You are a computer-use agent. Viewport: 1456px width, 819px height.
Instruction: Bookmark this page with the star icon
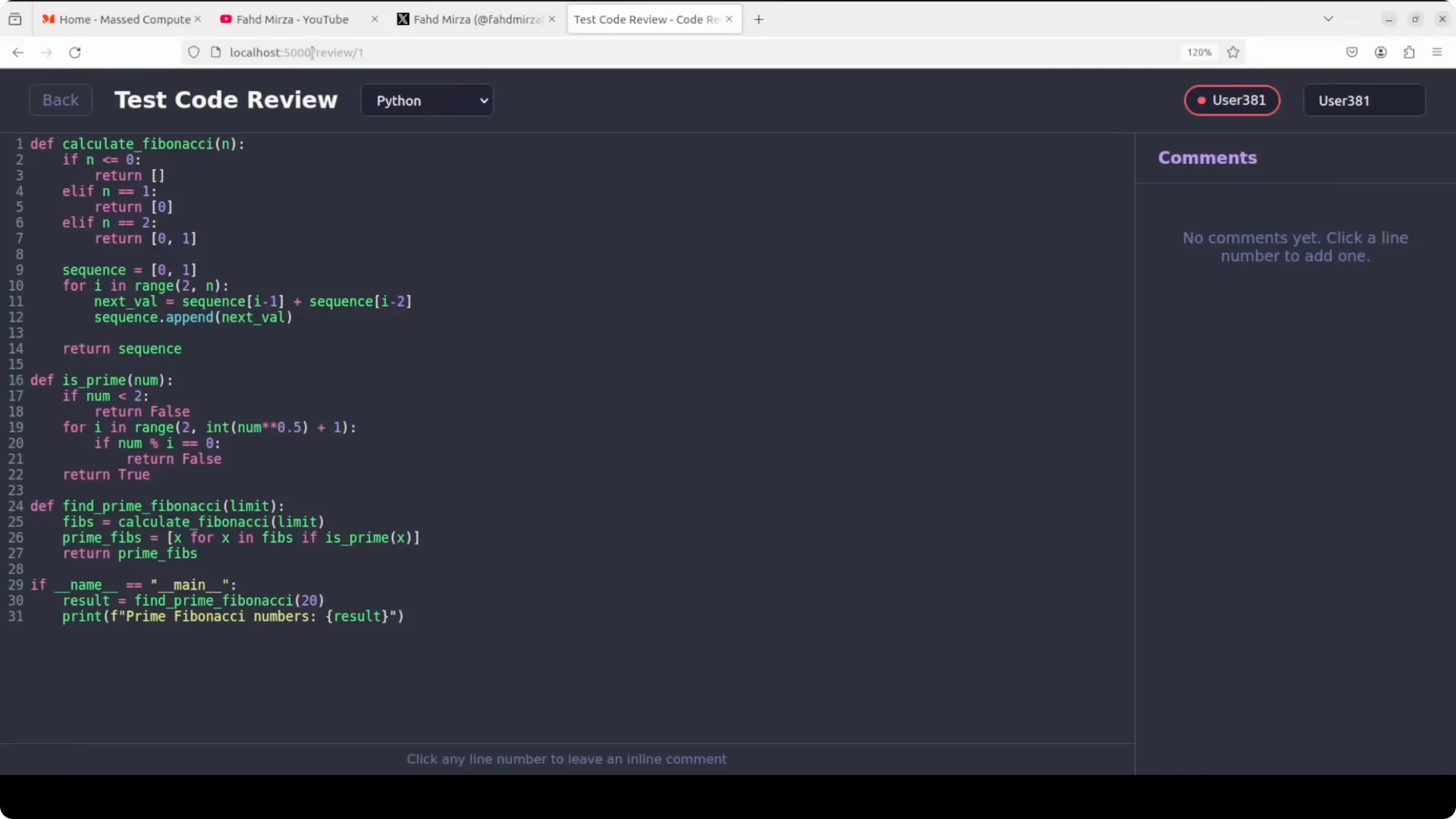click(x=1233, y=52)
